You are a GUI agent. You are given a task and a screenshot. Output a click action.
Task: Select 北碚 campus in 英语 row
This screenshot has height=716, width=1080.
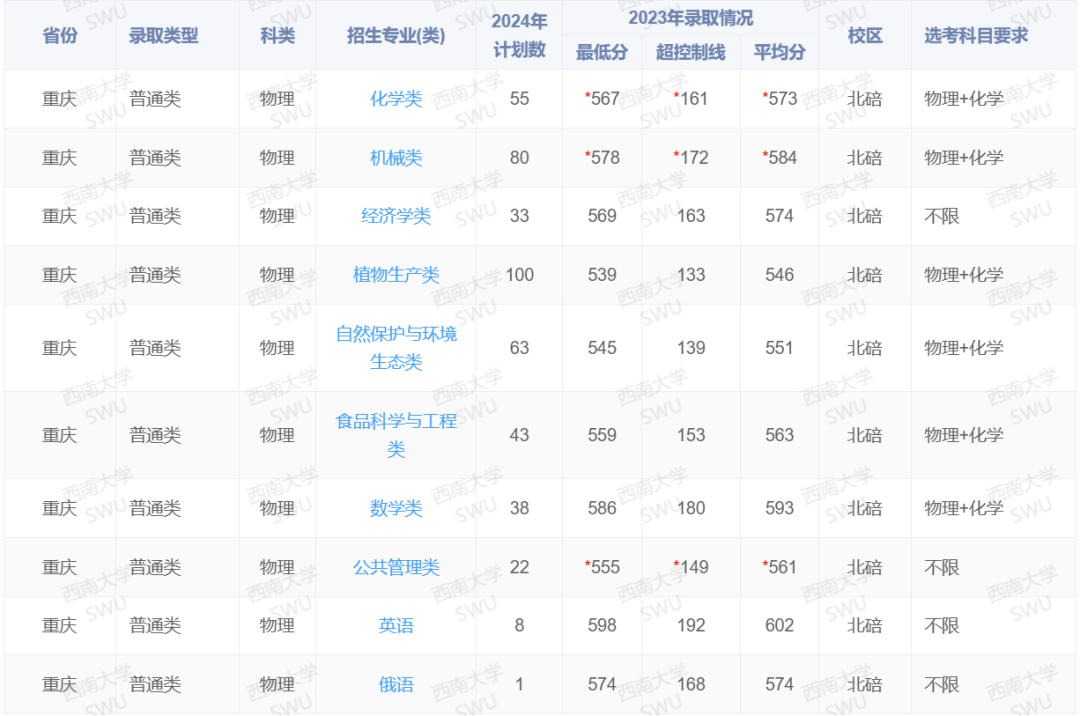click(x=864, y=625)
